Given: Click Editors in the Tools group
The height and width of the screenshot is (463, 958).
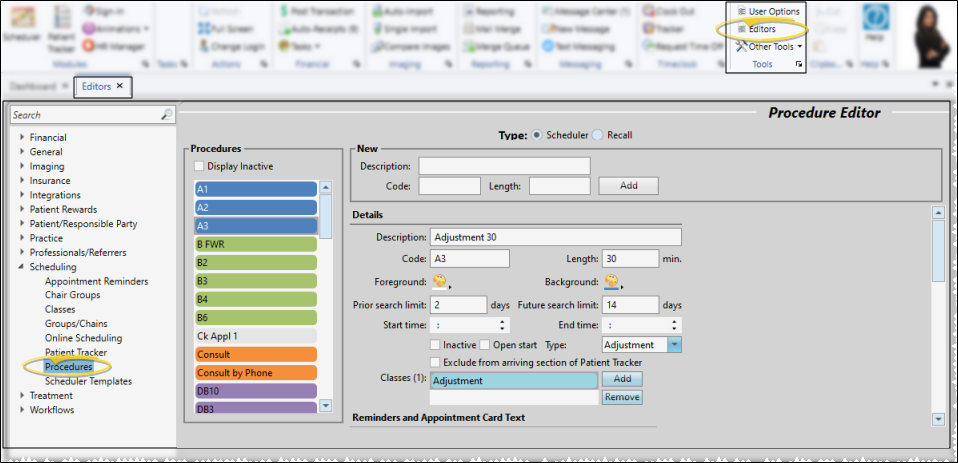Looking at the screenshot, I should (761, 29).
